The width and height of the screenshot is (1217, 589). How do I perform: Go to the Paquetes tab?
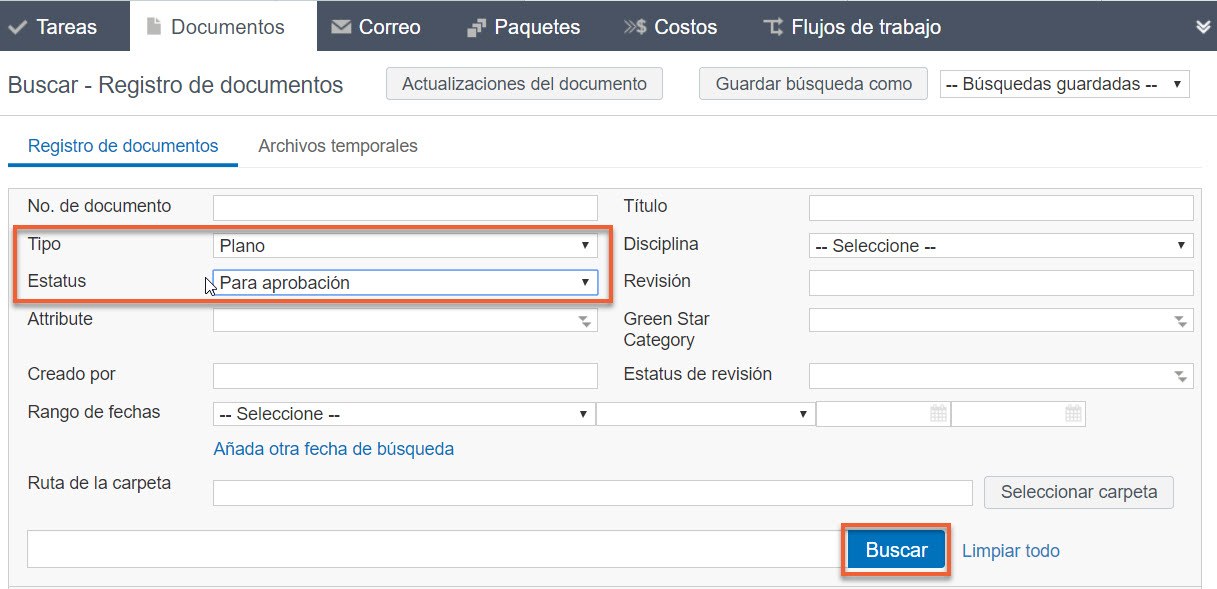pyautogui.click(x=524, y=27)
